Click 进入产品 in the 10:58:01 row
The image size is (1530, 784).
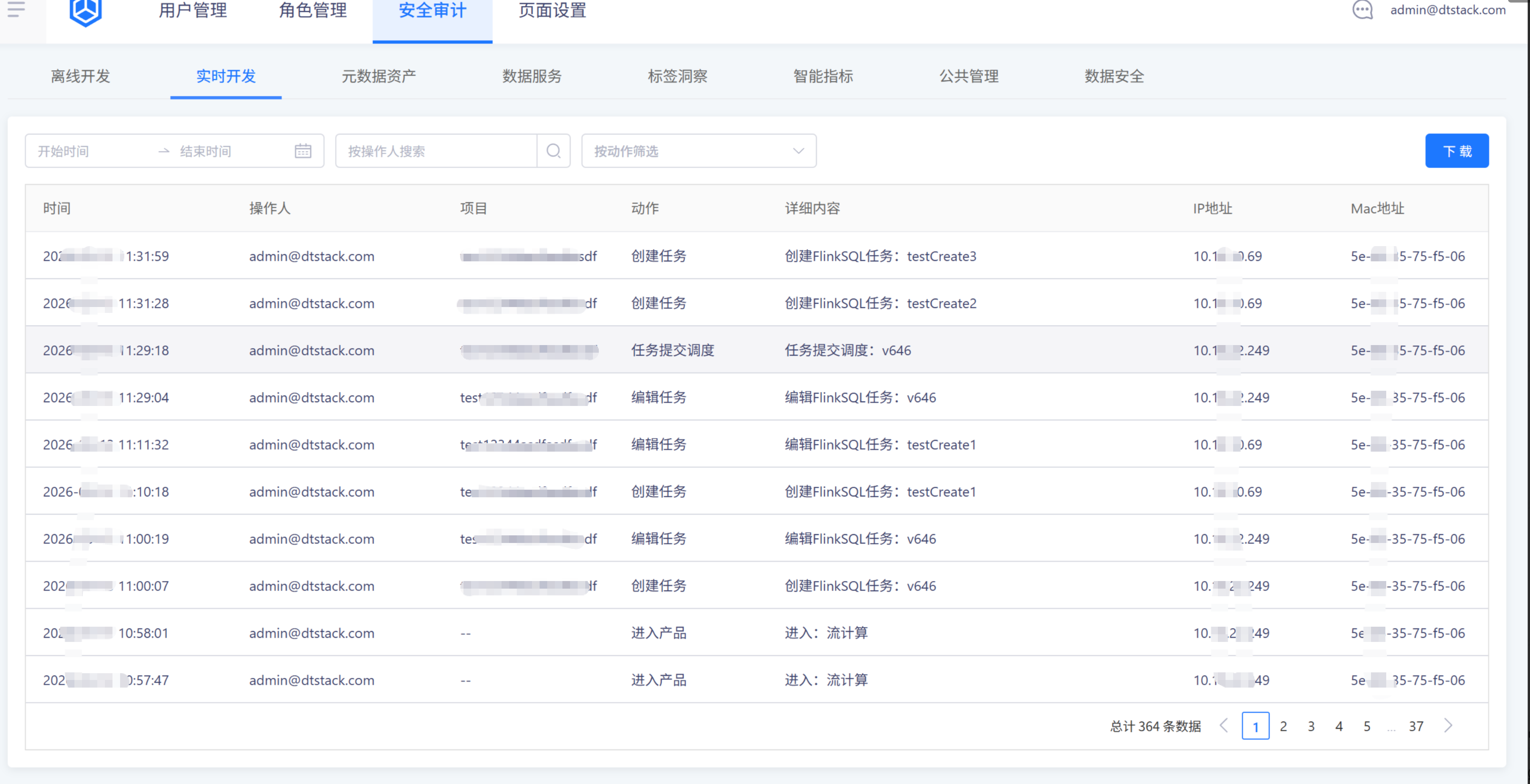tap(659, 633)
